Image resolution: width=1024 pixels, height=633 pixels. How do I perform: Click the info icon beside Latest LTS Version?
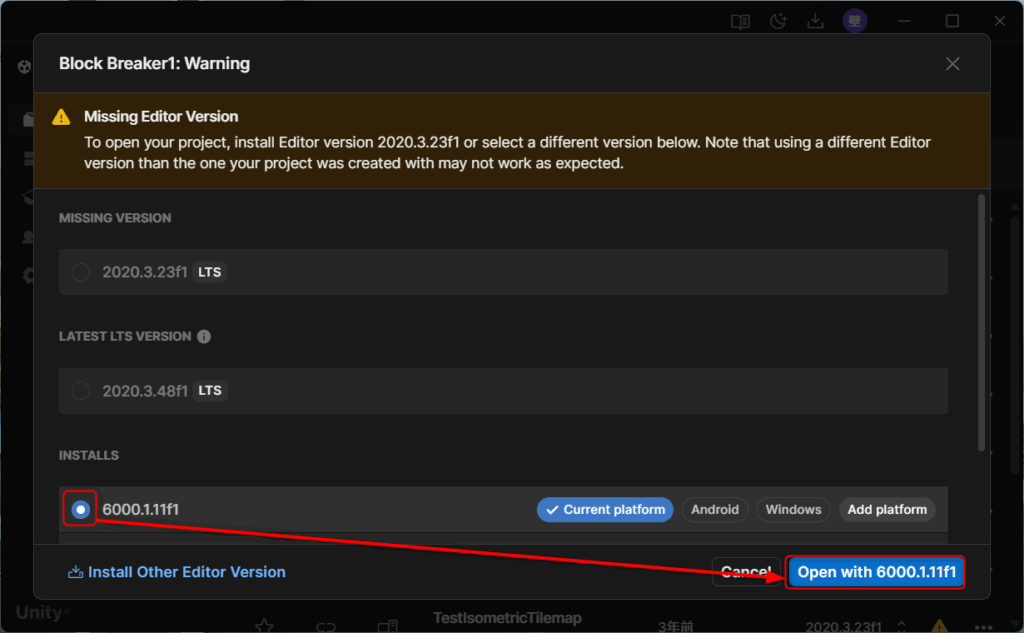pyautogui.click(x=204, y=336)
